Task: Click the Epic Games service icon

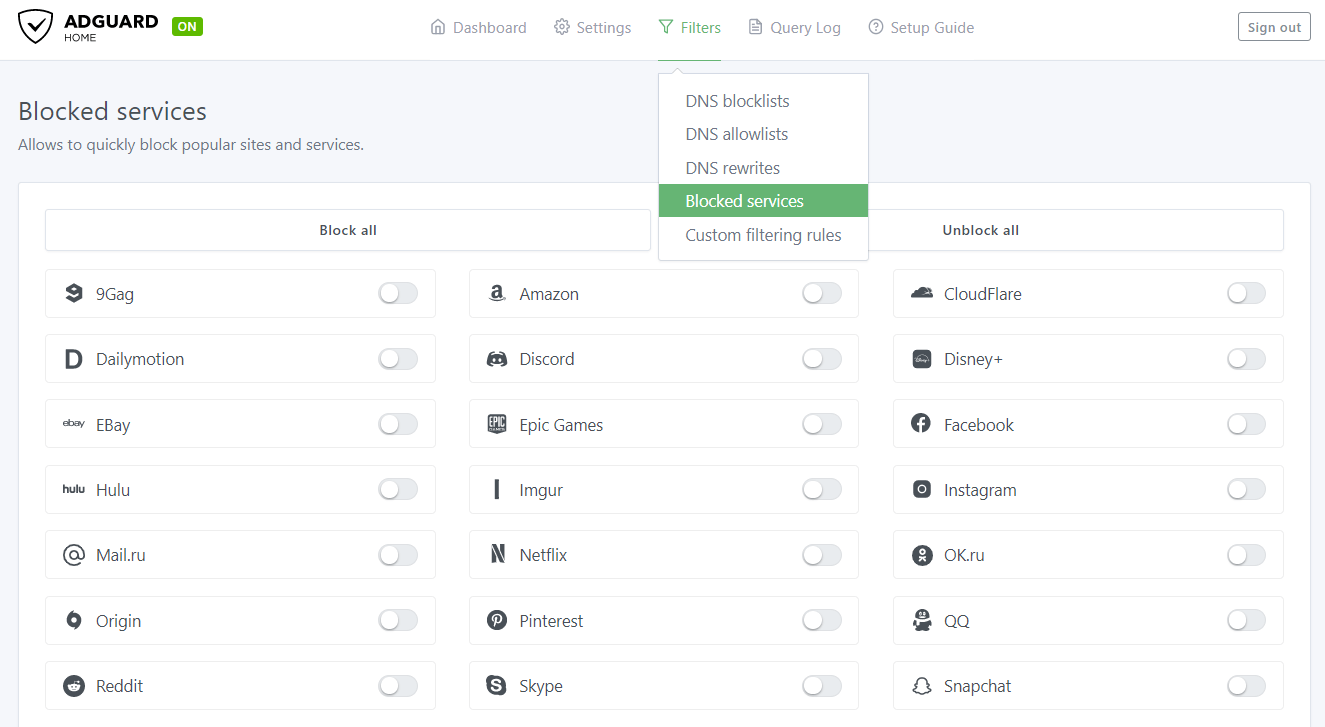Action: click(497, 424)
